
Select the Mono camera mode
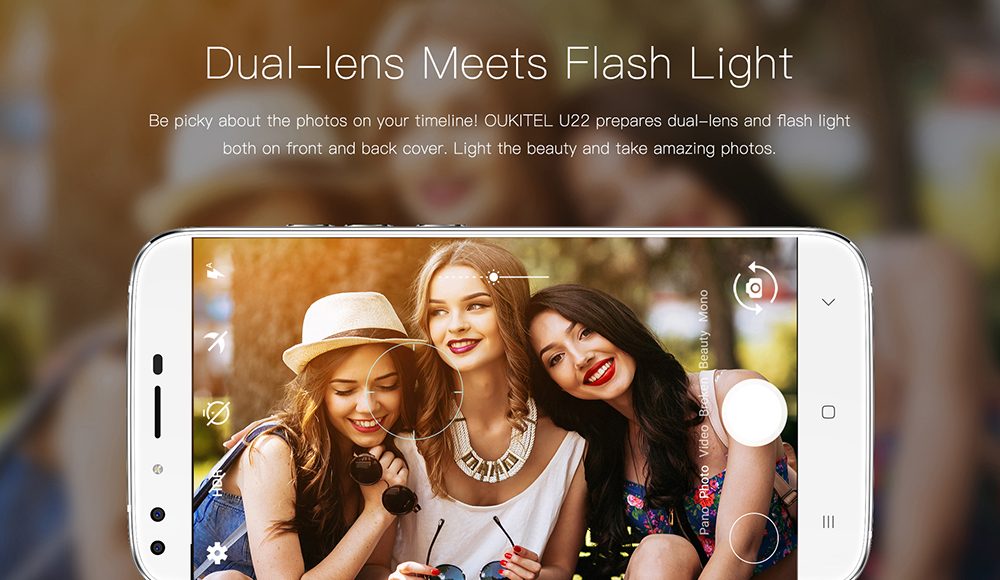point(703,306)
